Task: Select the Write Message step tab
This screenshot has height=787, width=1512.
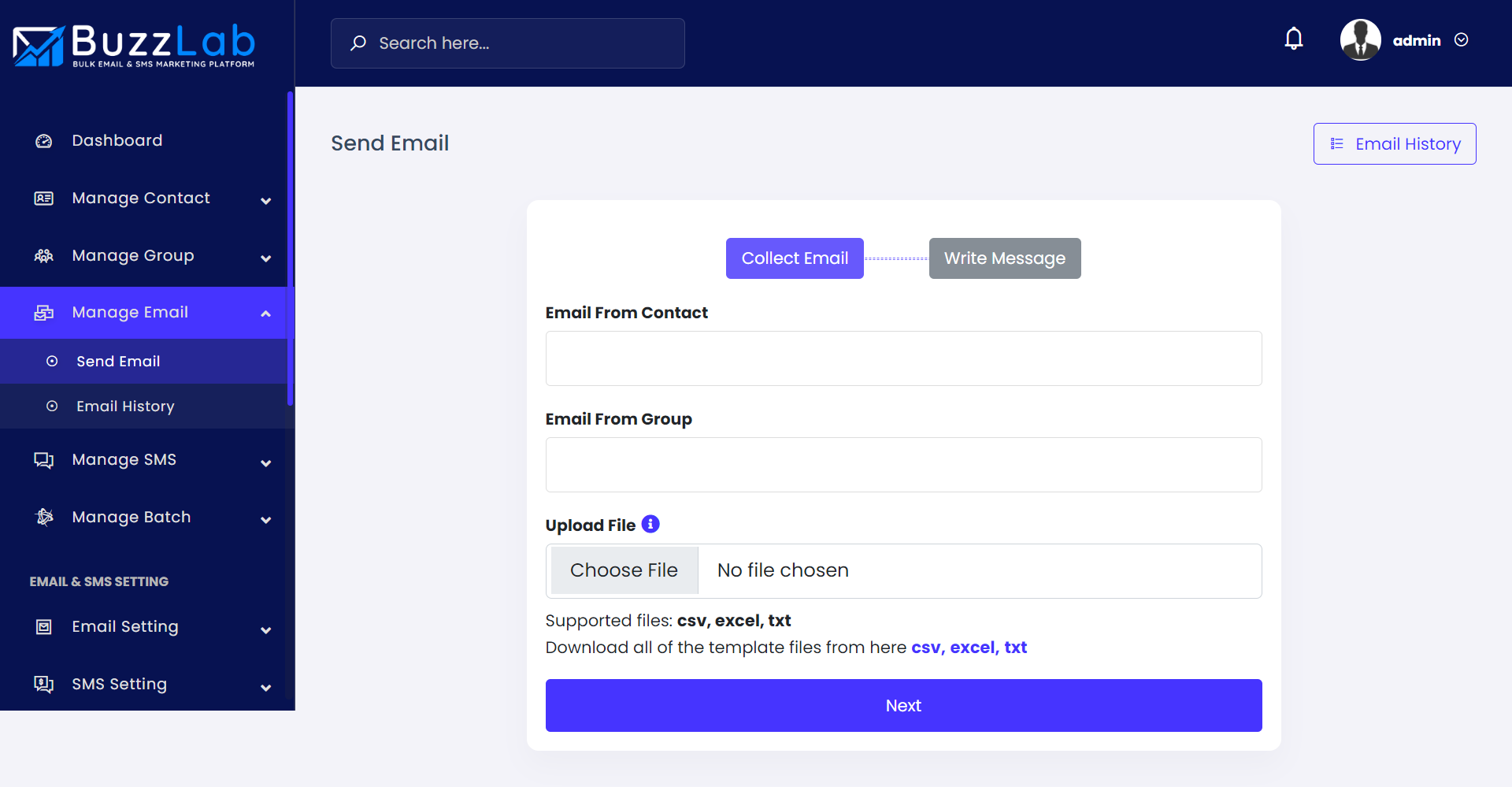Action: point(1004,258)
